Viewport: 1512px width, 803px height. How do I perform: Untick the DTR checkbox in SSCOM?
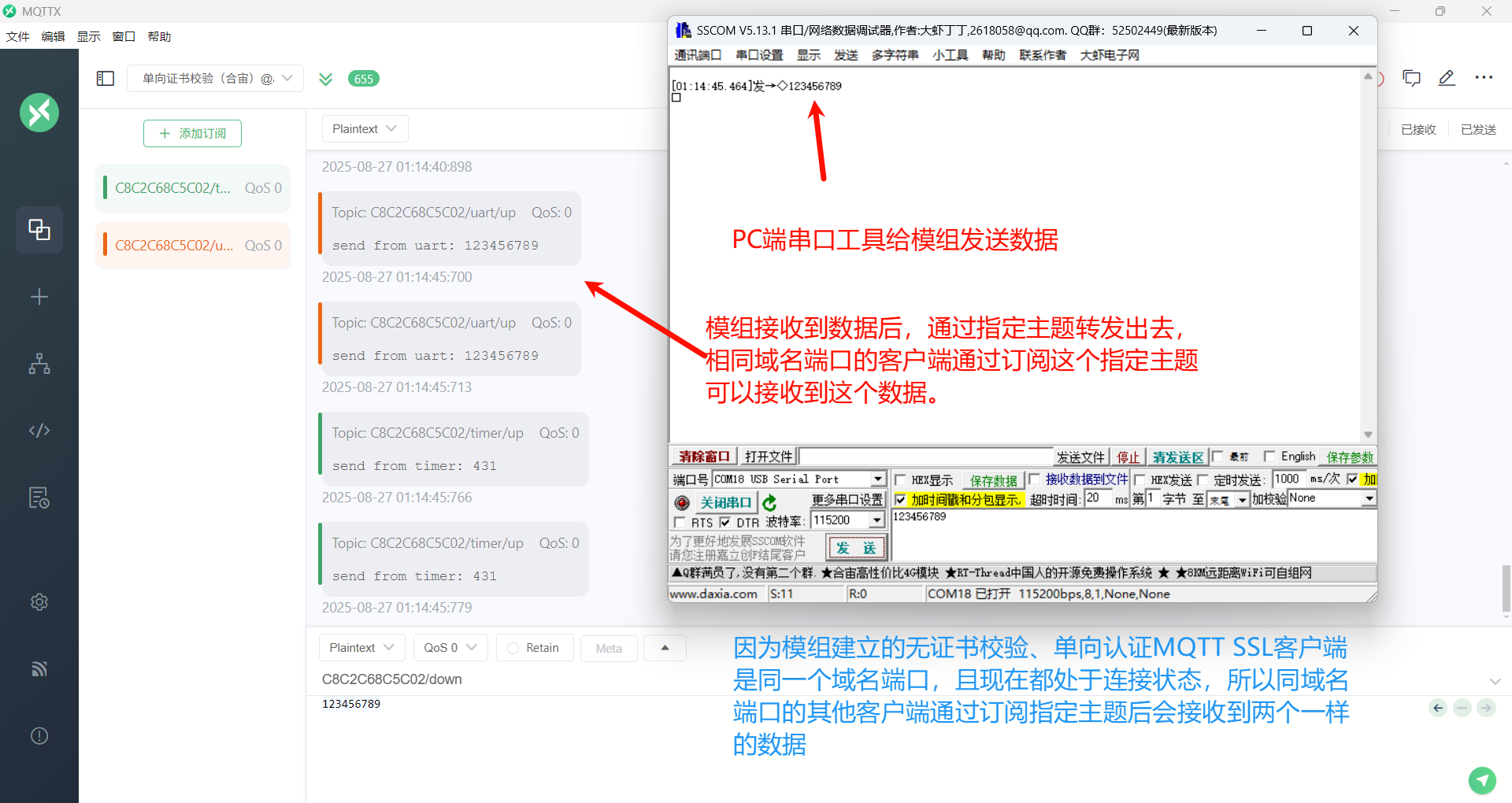coord(724,523)
